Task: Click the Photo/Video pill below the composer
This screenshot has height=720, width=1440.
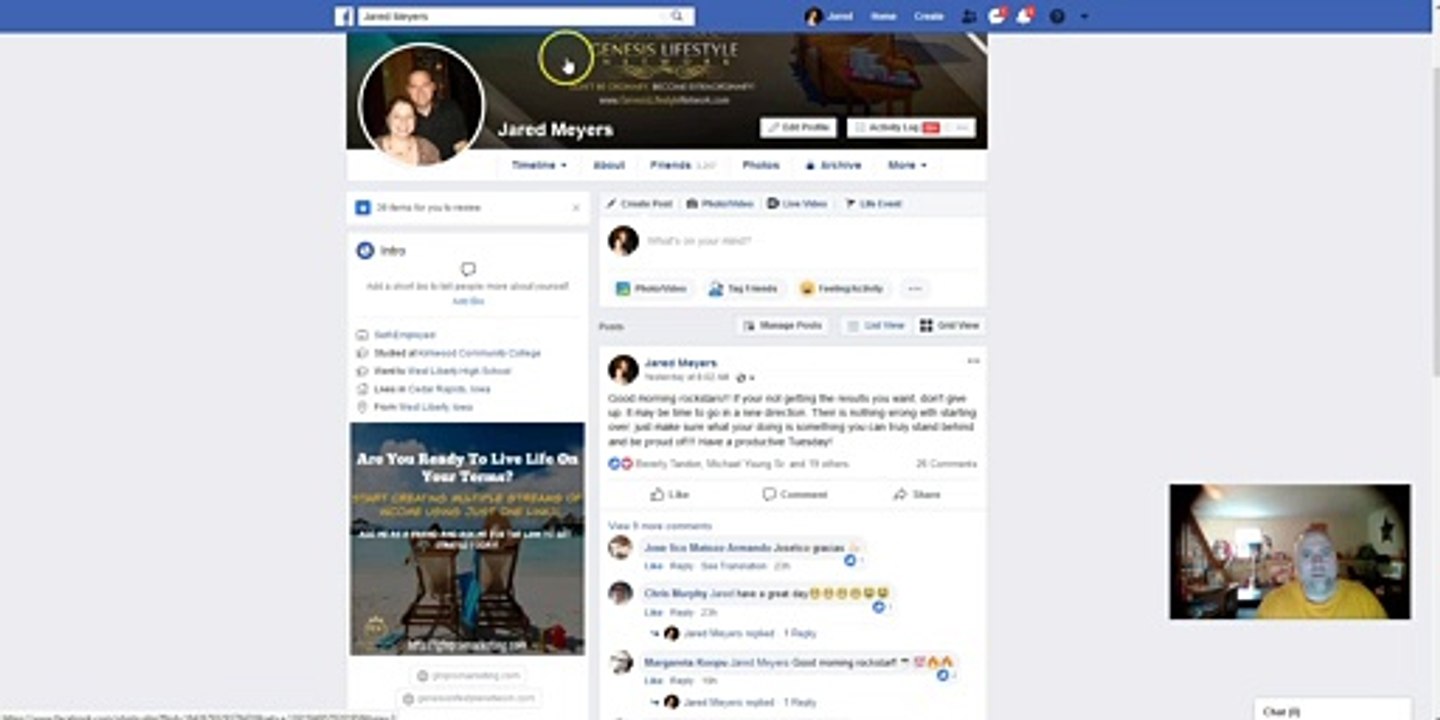Action: 651,289
